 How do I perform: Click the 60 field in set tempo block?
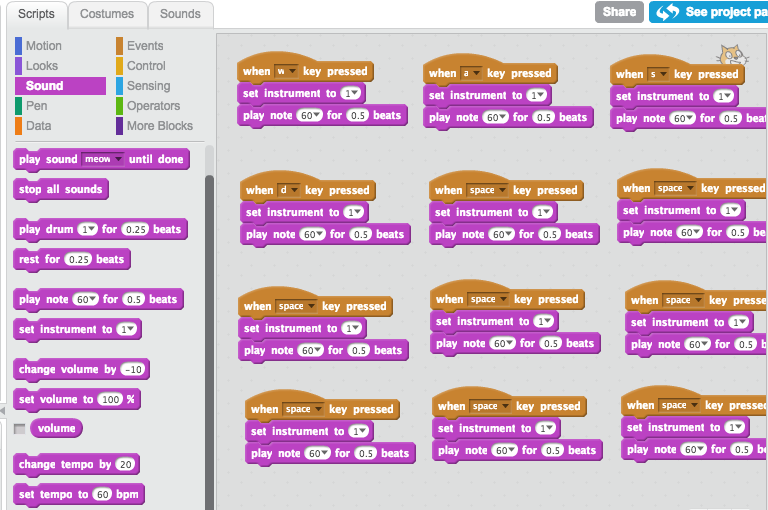click(x=102, y=494)
